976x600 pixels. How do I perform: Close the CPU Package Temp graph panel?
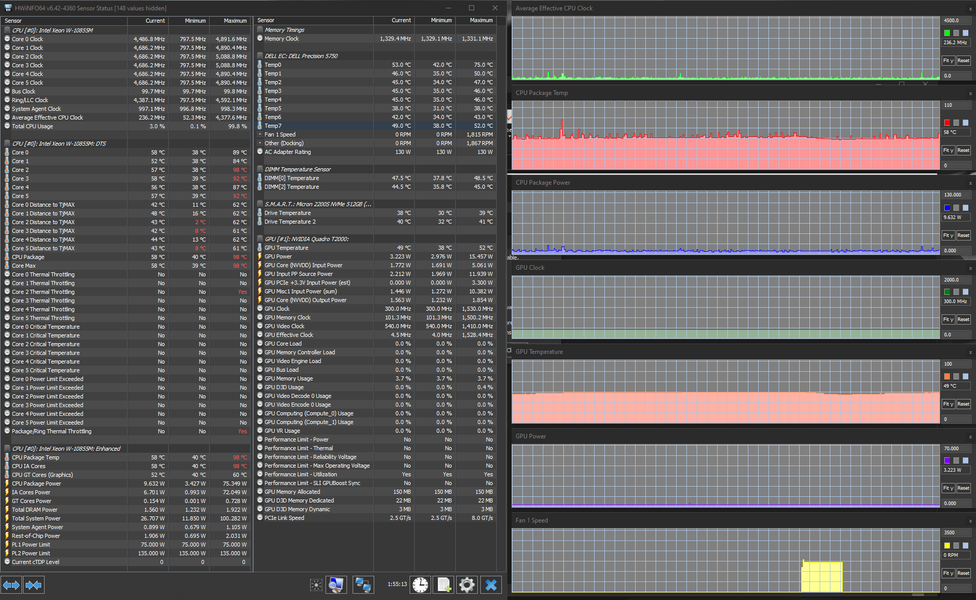pos(970,93)
